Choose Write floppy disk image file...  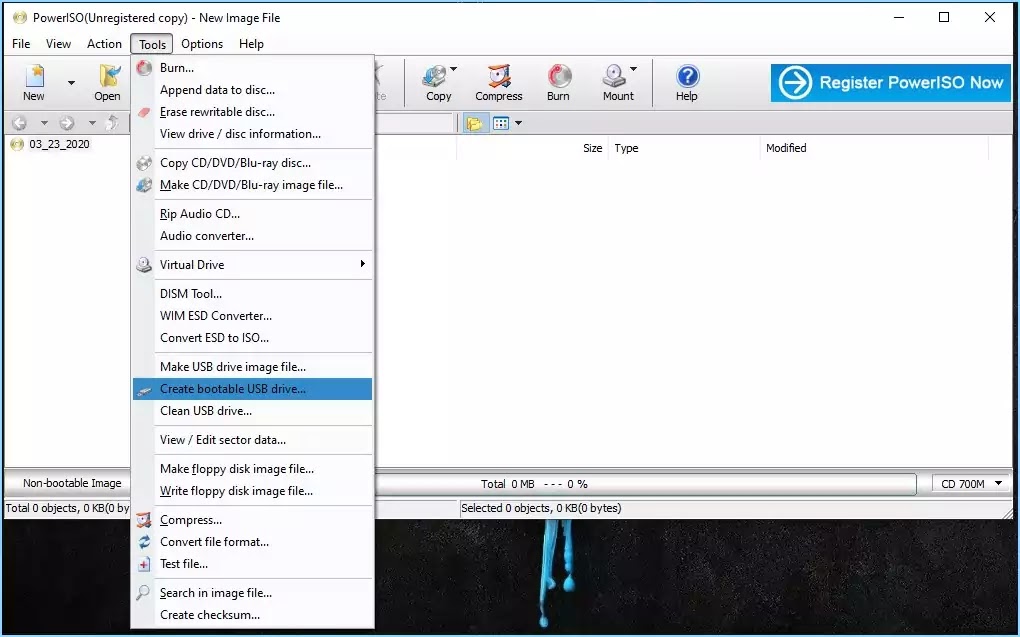click(252, 491)
